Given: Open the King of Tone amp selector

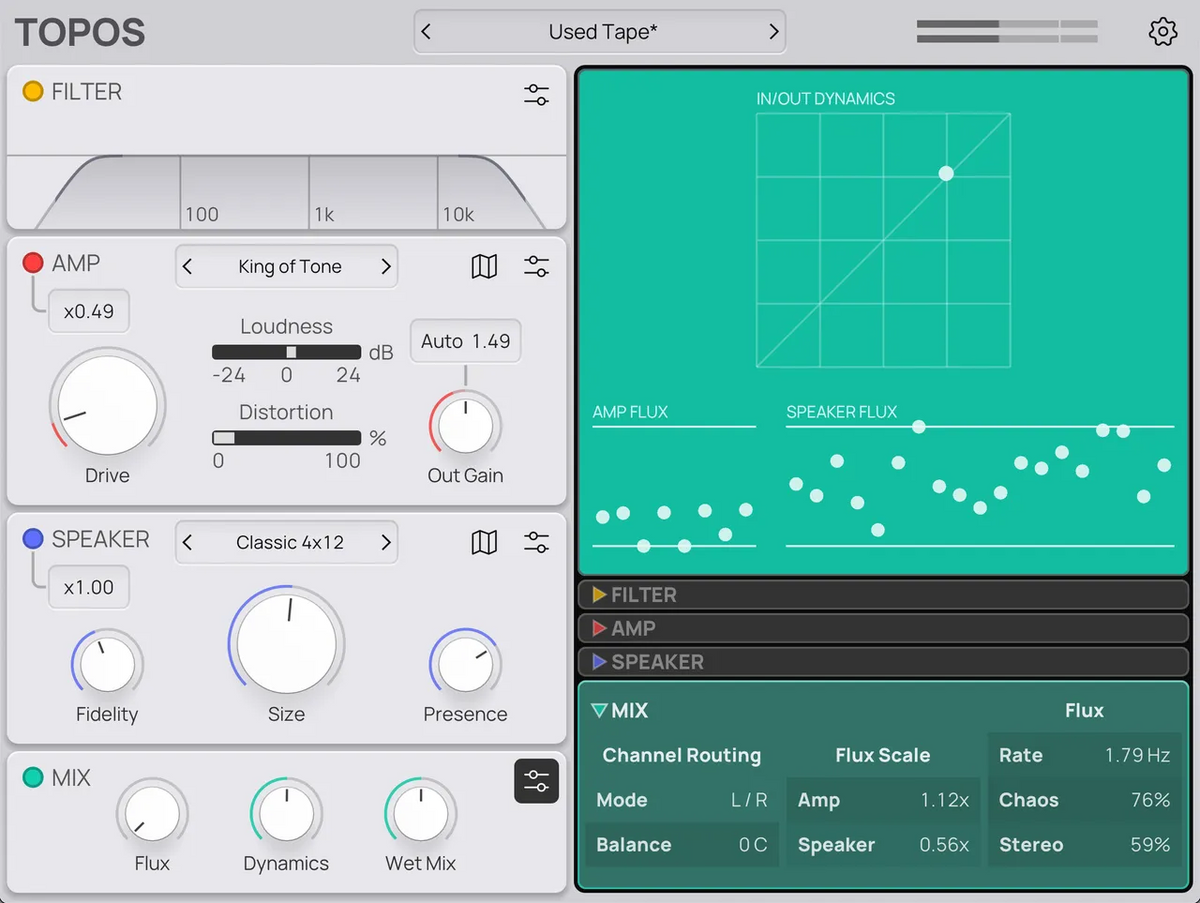Looking at the screenshot, I should (289, 267).
